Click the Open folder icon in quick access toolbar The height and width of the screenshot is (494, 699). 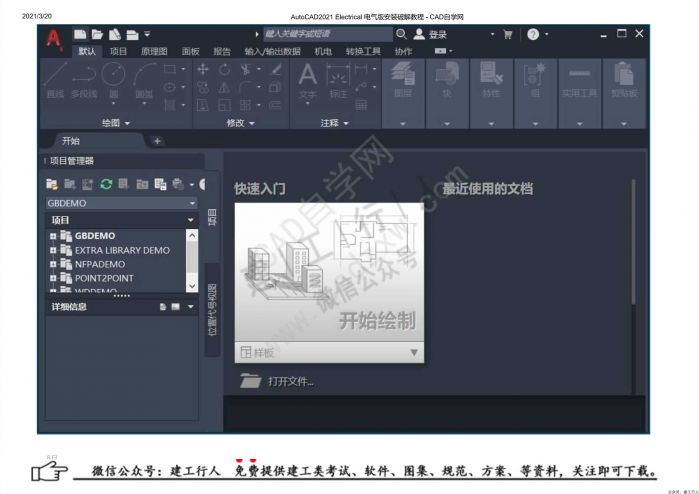click(97, 34)
